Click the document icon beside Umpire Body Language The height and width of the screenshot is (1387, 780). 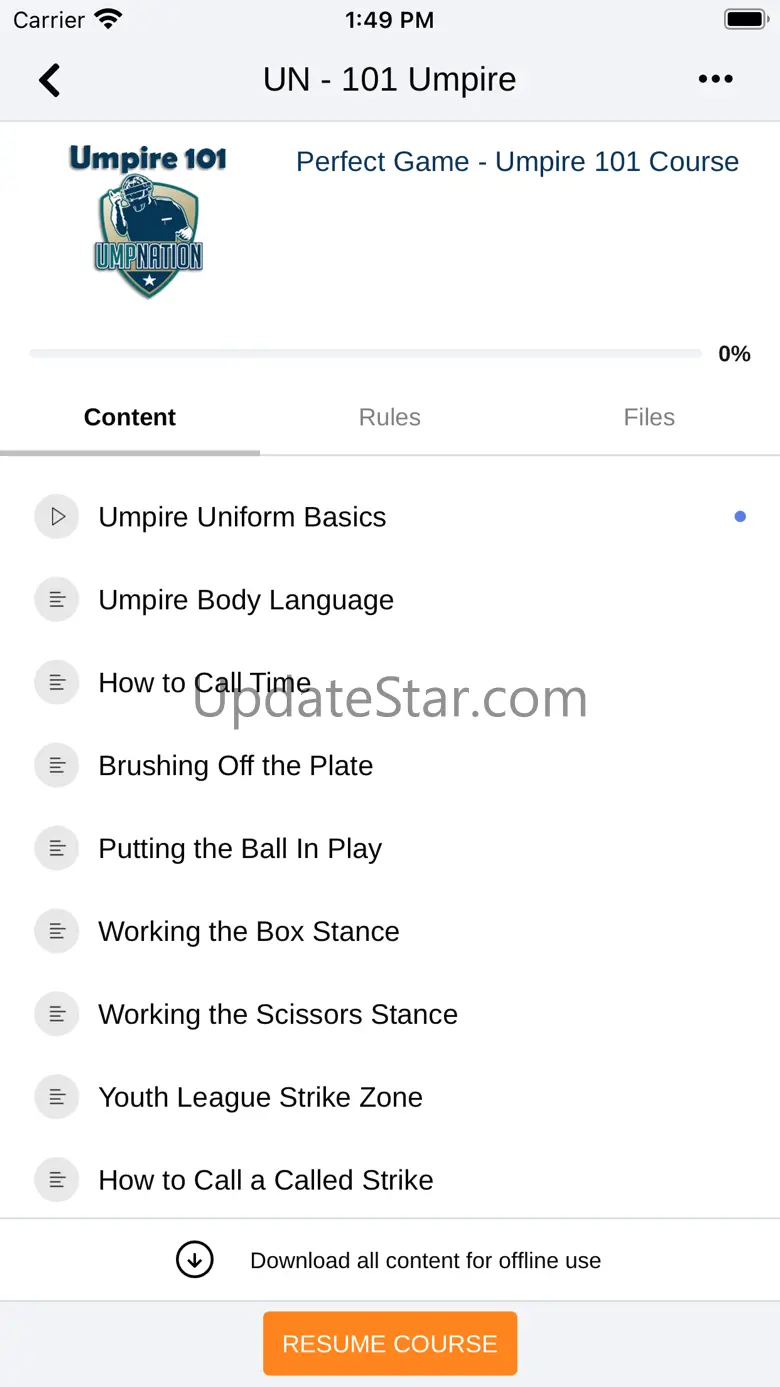pyautogui.click(x=57, y=600)
